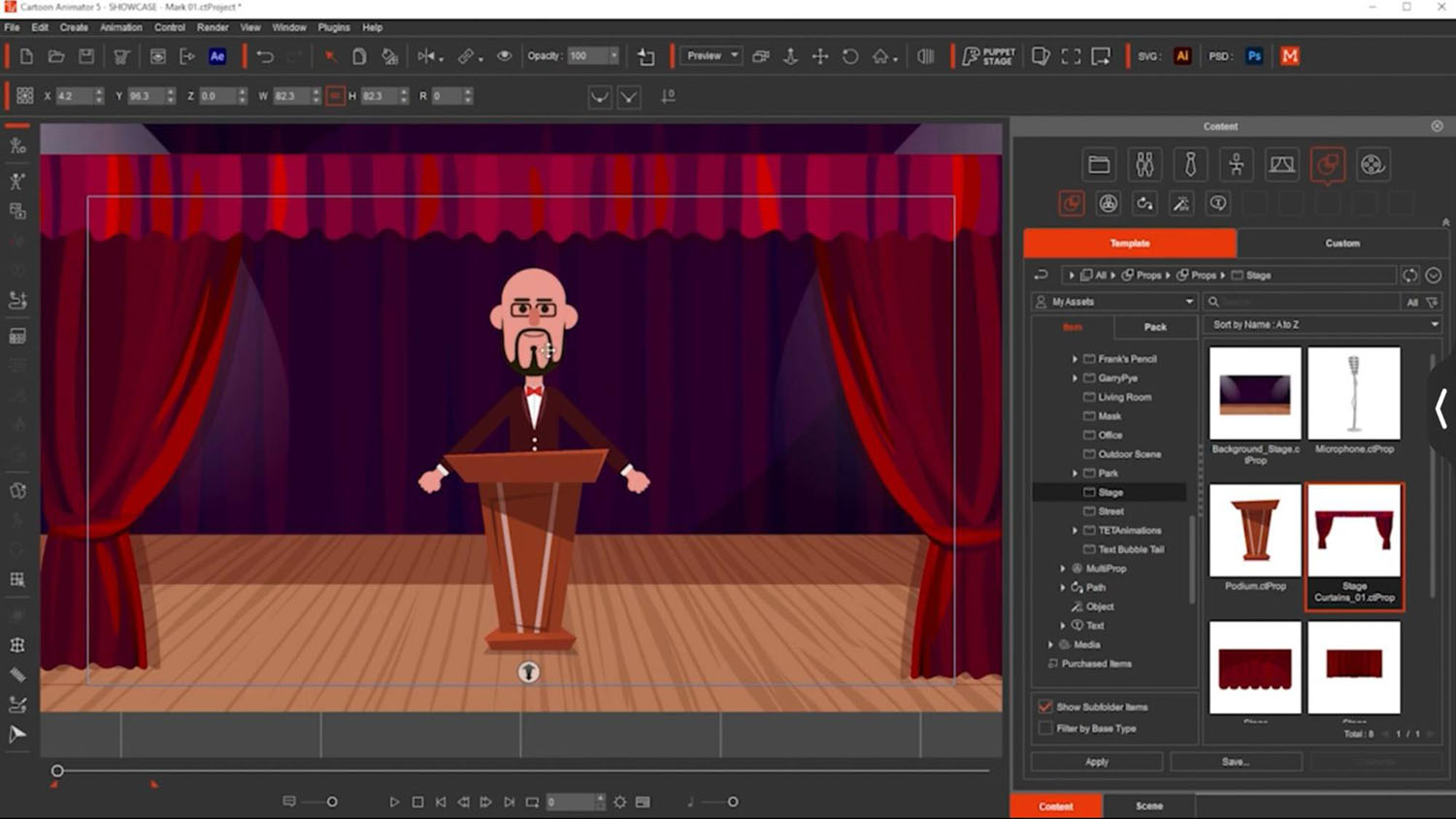Screen dimensions: 1456x819
Task: Switch to the Custom tab
Action: [1341, 244]
